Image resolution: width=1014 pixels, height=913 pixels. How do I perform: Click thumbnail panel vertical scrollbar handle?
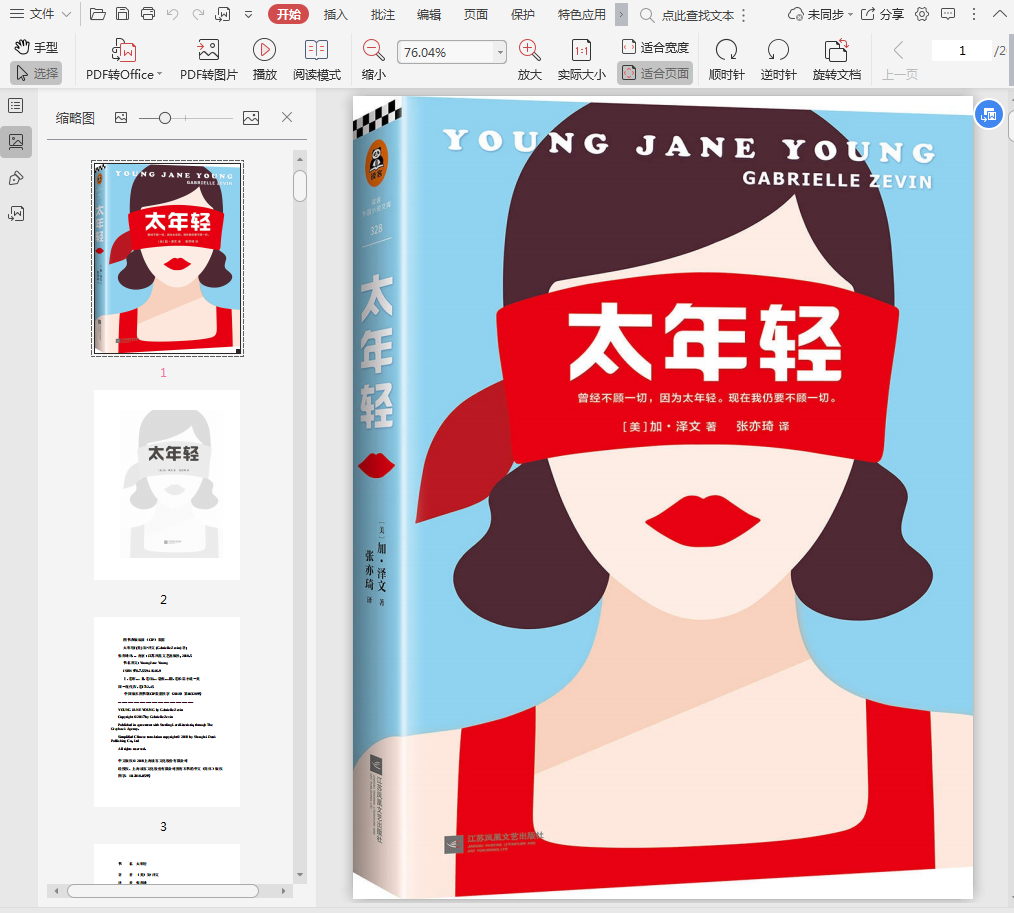(x=299, y=186)
